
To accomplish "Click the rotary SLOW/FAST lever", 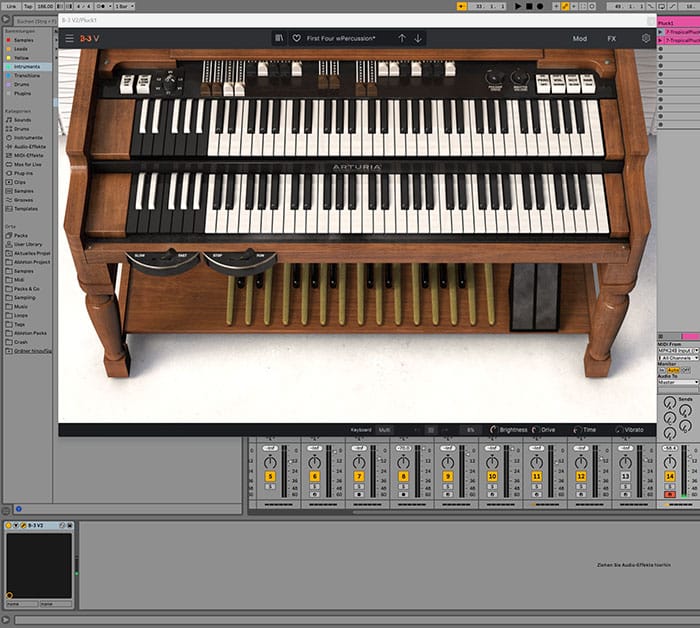I will pyautogui.click(x=169, y=256).
